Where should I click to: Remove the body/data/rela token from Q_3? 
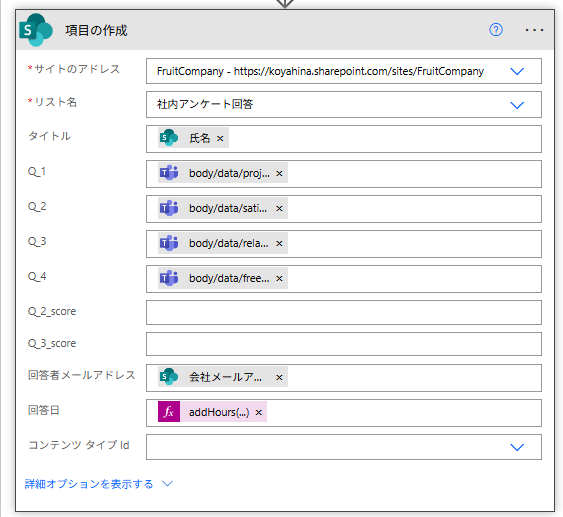point(279,243)
